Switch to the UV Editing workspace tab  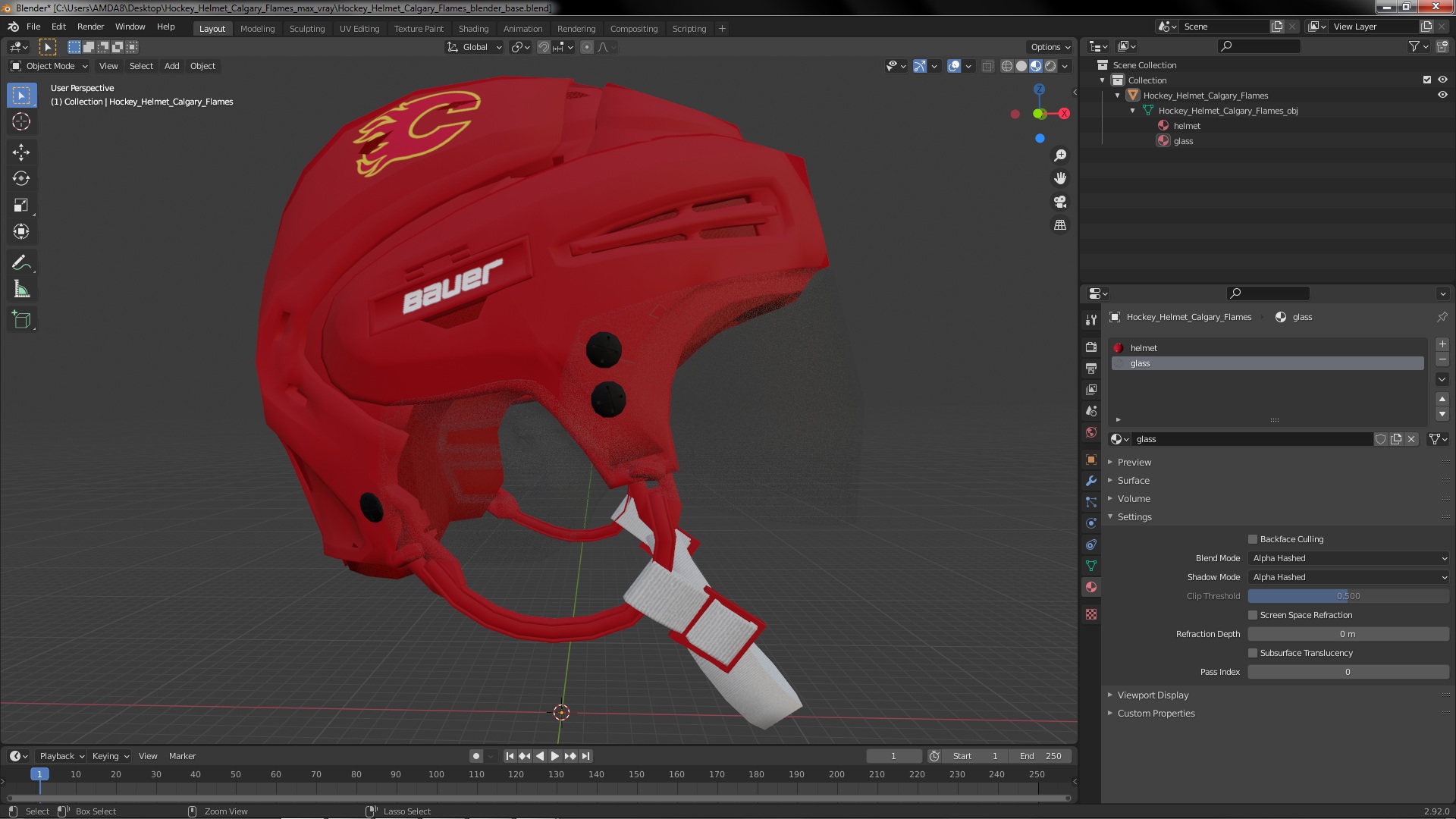[x=359, y=29]
